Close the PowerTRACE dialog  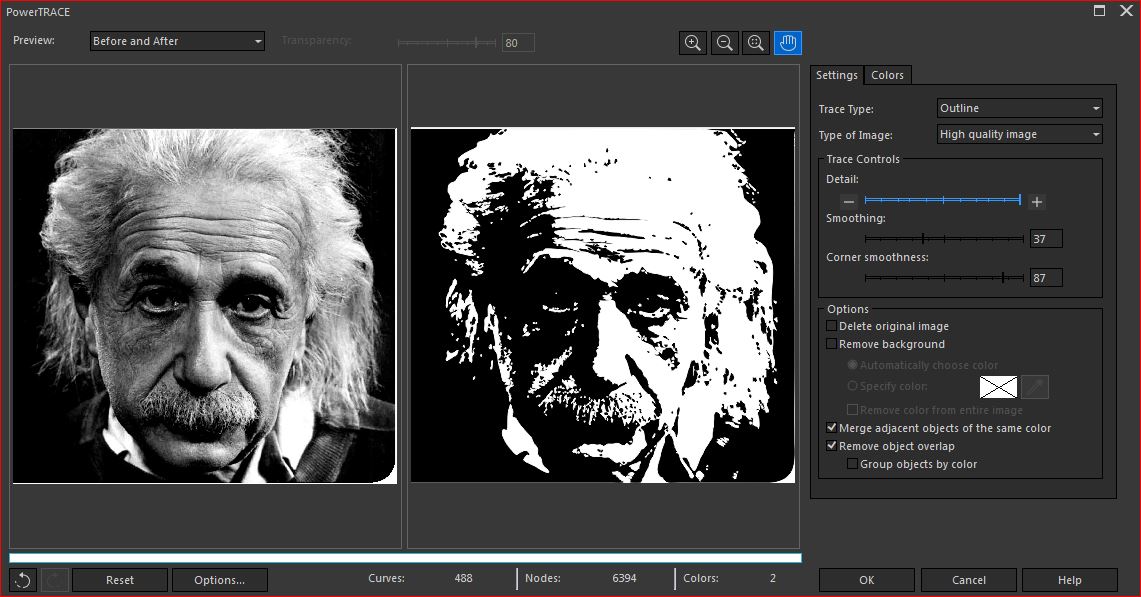(1126, 11)
